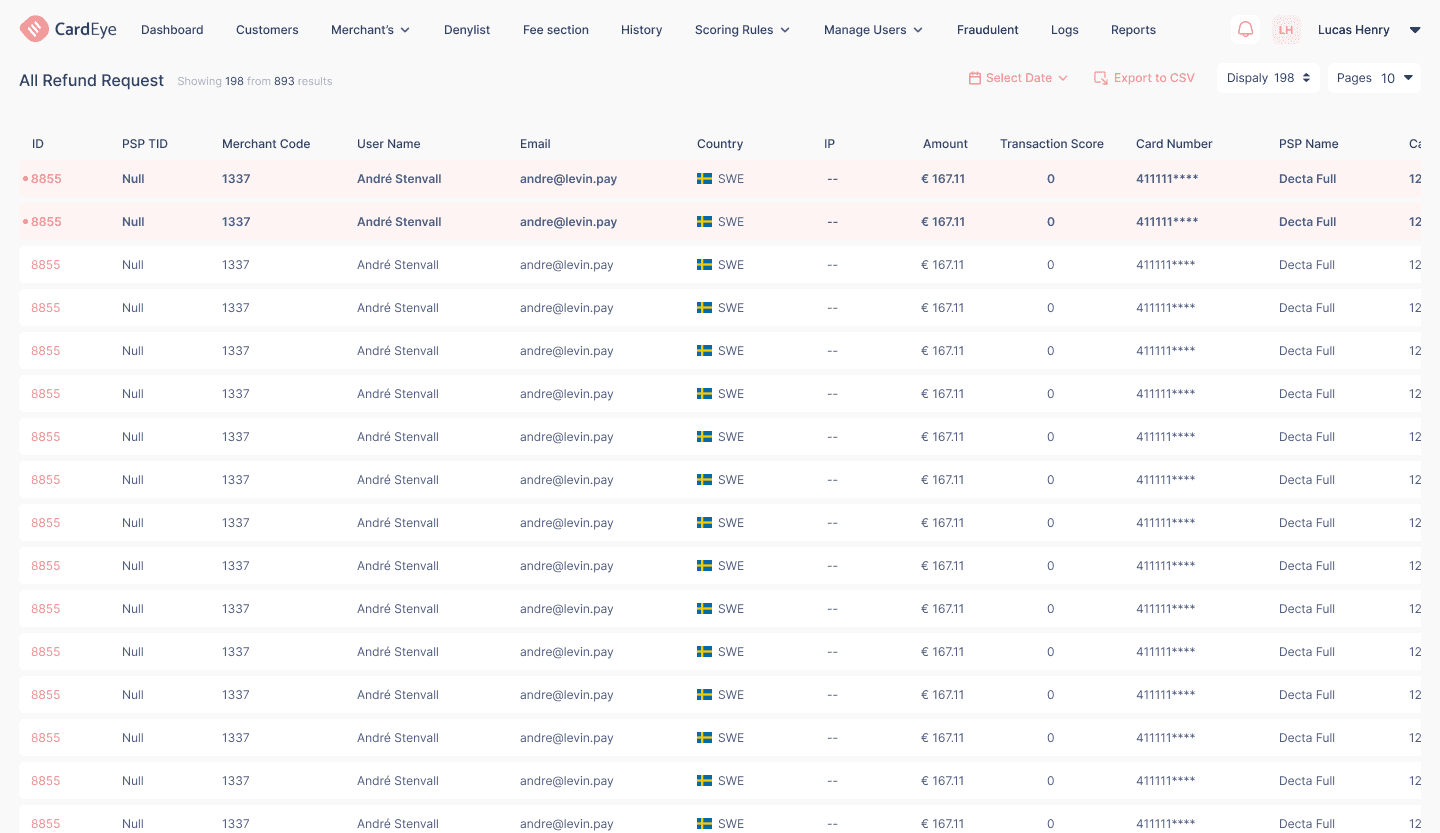Click the red unread dot on first row

(25, 179)
